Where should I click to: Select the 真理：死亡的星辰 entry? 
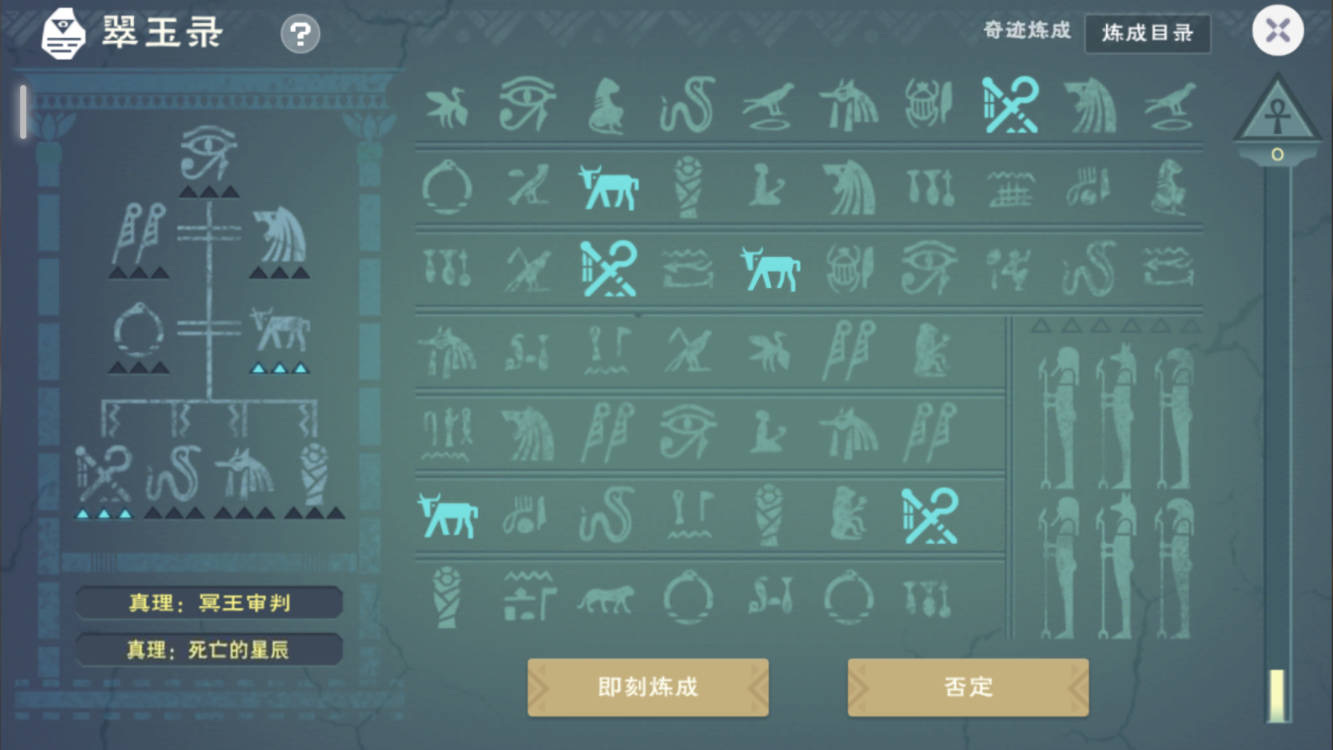click(209, 650)
